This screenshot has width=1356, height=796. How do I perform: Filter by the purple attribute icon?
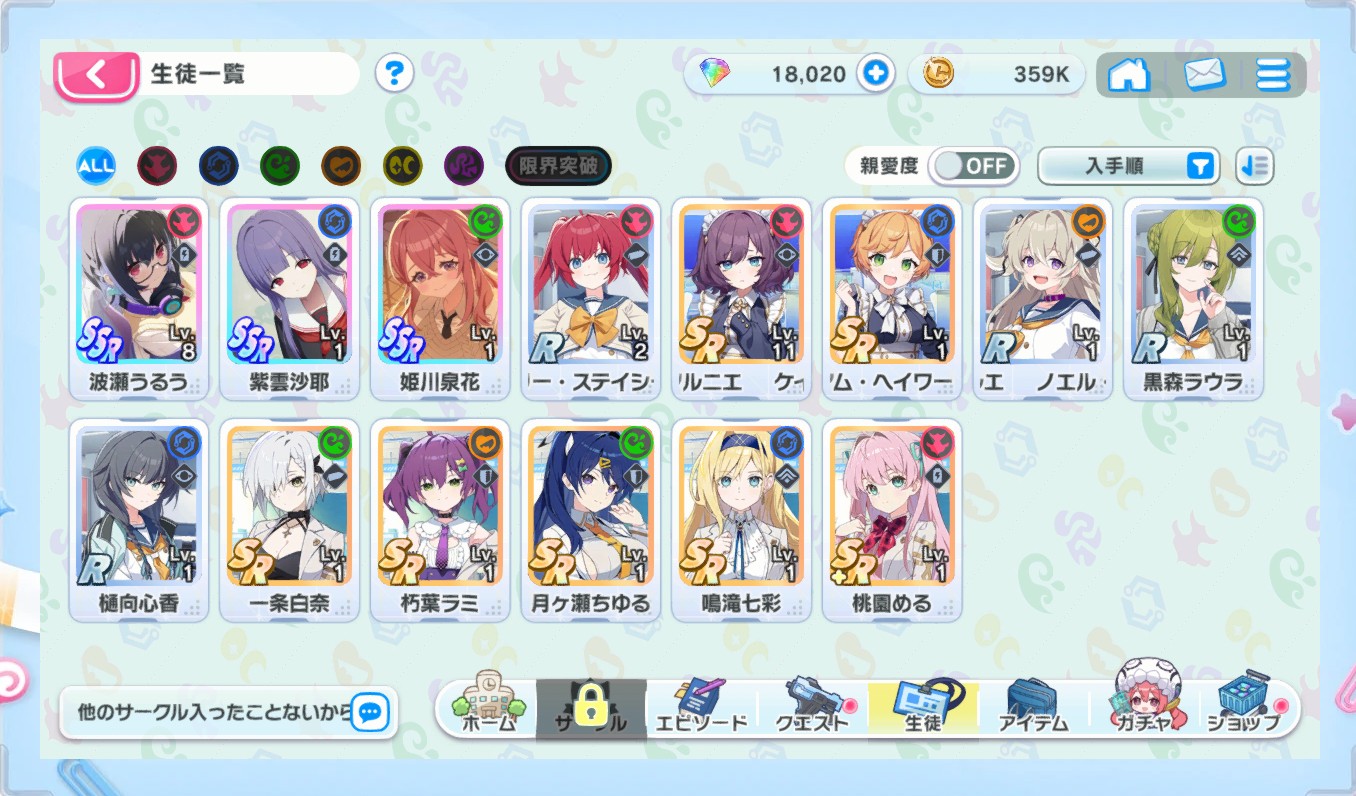pyautogui.click(x=464, y=166)
